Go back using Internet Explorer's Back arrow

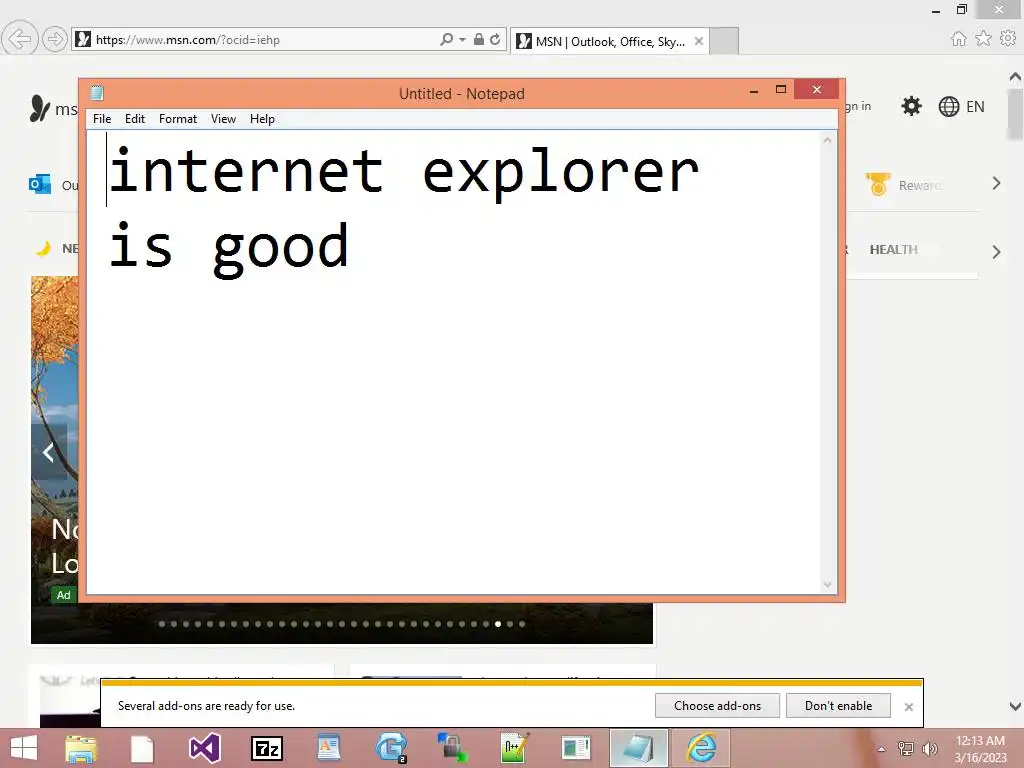(x=20, y=39)
